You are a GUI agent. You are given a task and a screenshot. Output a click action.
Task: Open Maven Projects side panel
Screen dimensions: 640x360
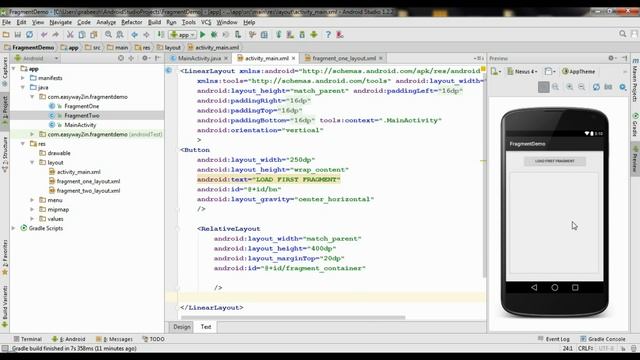(x=635, y=80)
